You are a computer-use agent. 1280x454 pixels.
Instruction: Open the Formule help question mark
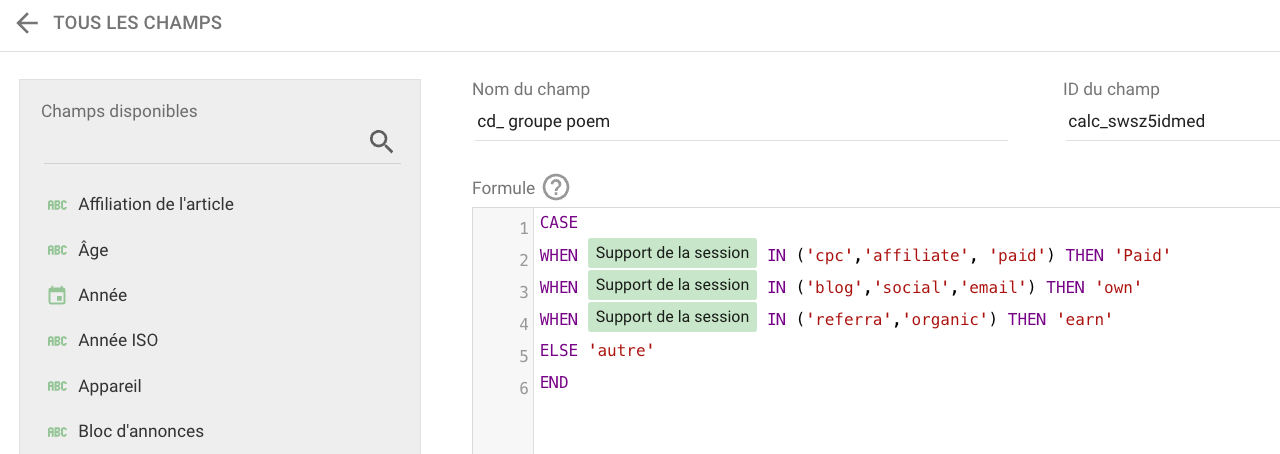555,187
